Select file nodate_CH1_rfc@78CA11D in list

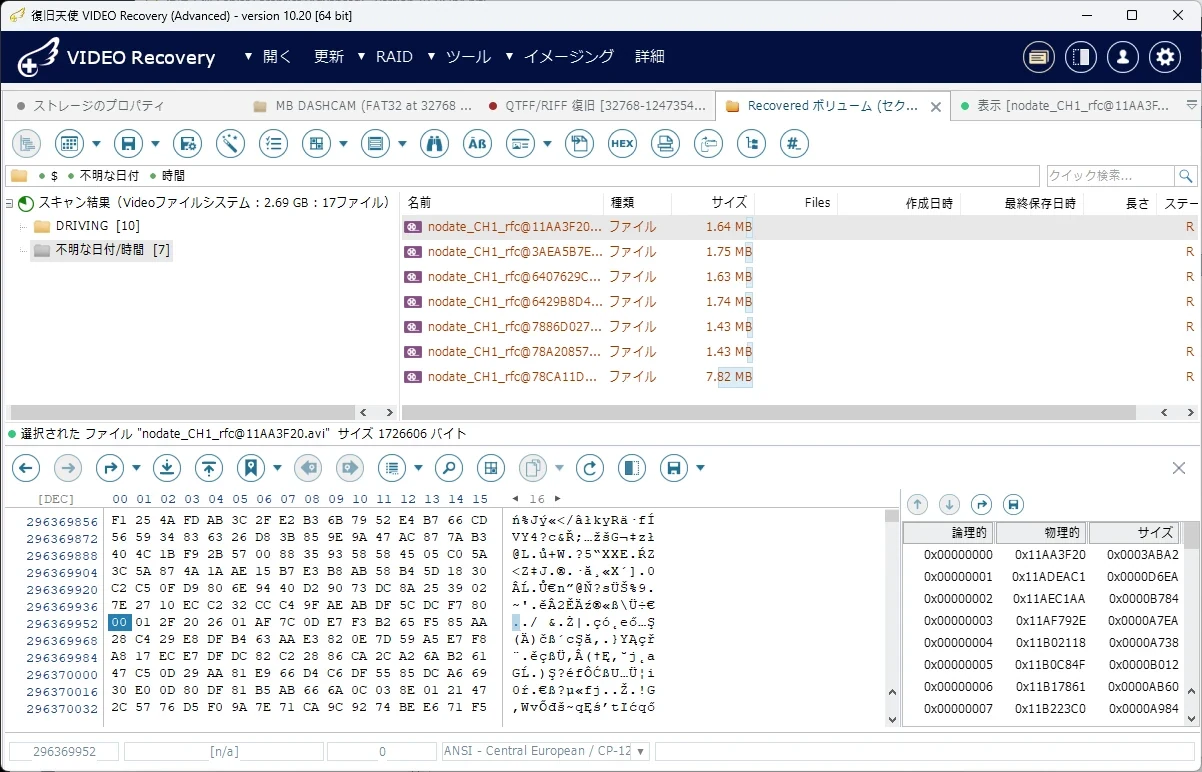515,377
